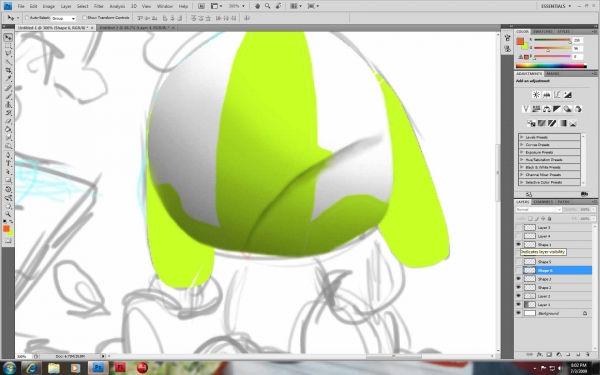Select the Rectangular Marquee tool
Screen dimensions: 600x375
tap(8, 46)
